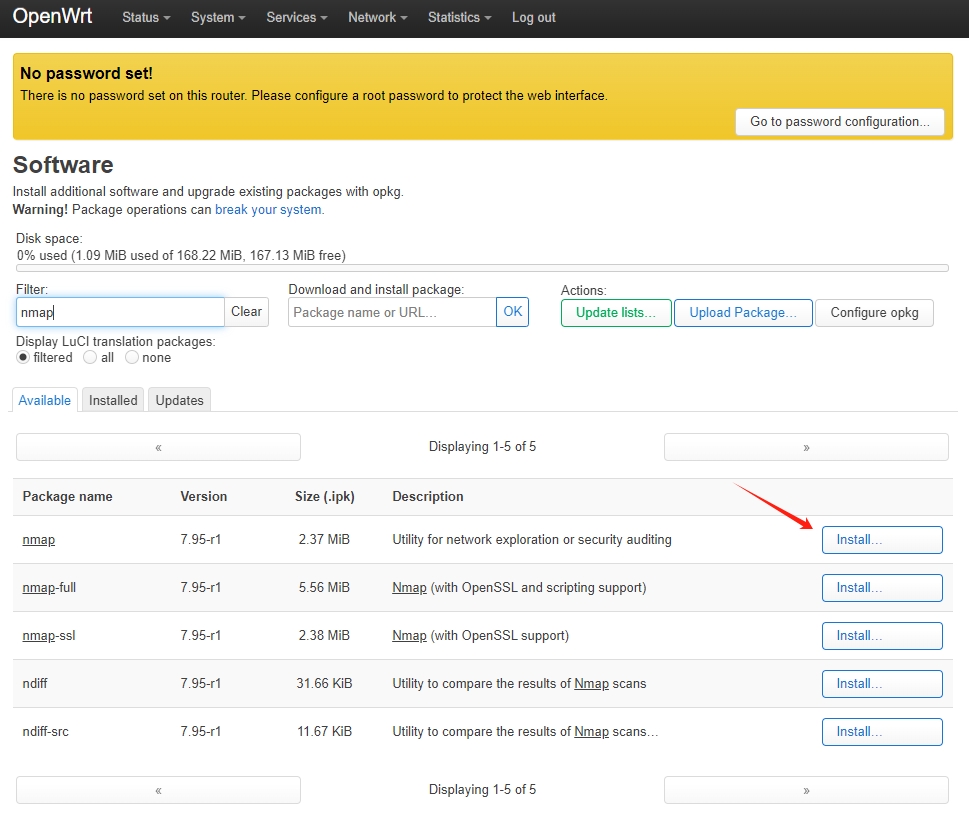Focus the Package name or URL field

coord(392,312)
